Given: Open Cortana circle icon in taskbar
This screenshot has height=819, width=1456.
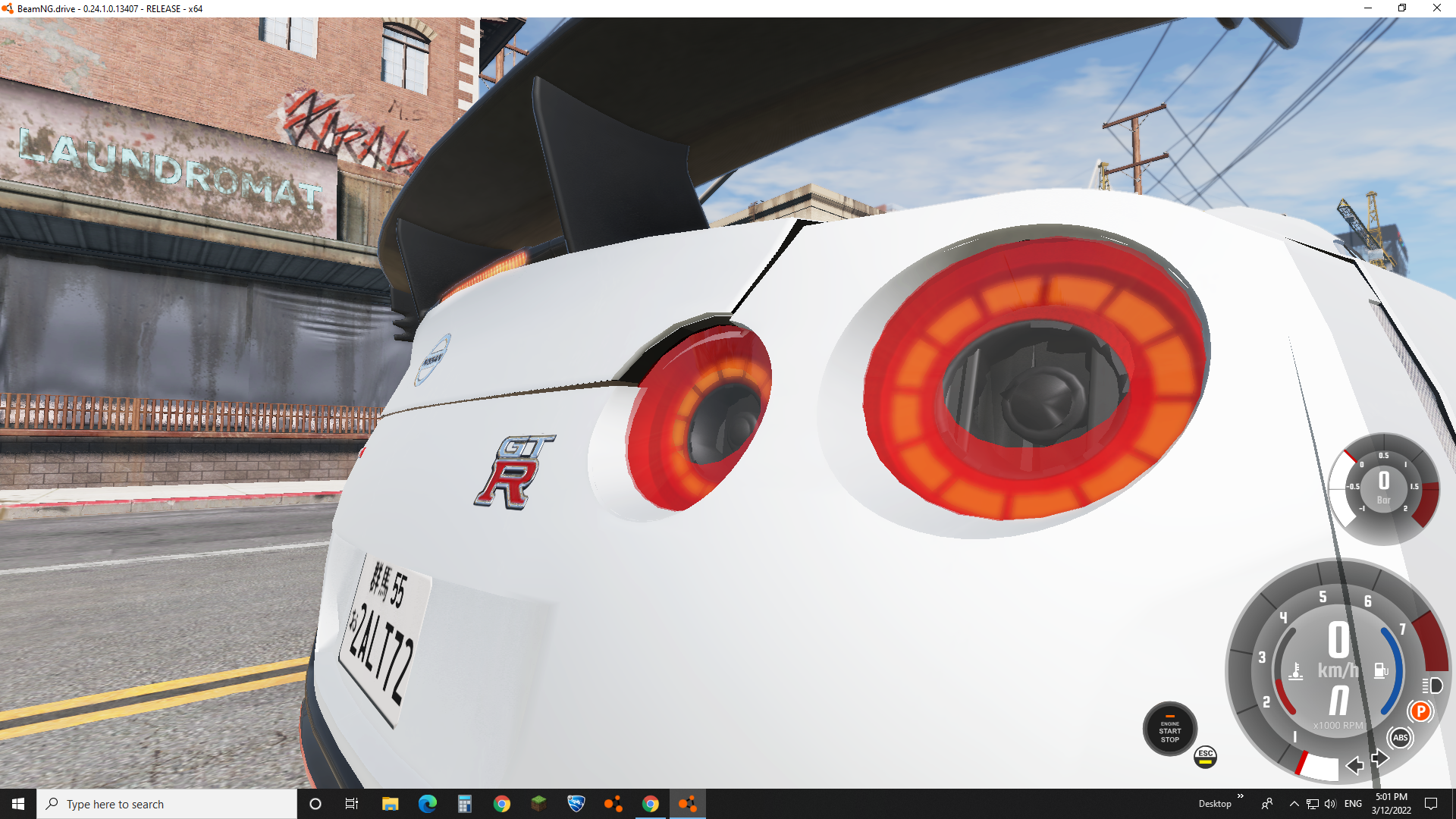Looking at the screenshot, I should click(315, 804).
